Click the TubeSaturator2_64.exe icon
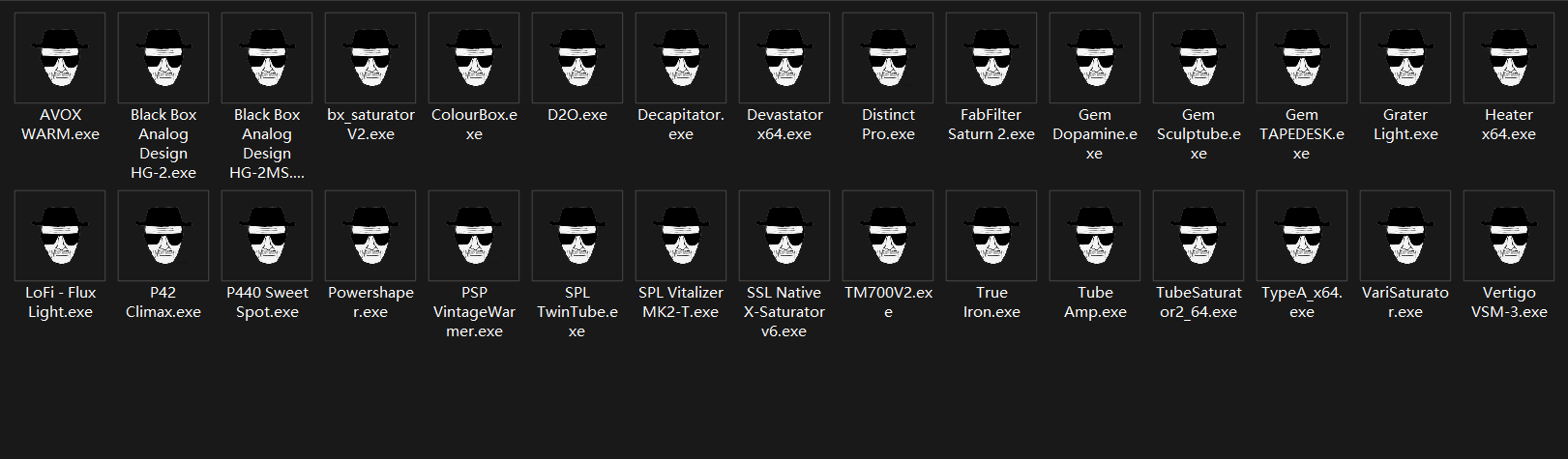This screenshot has height=459, width=1568. [1198, 236]
